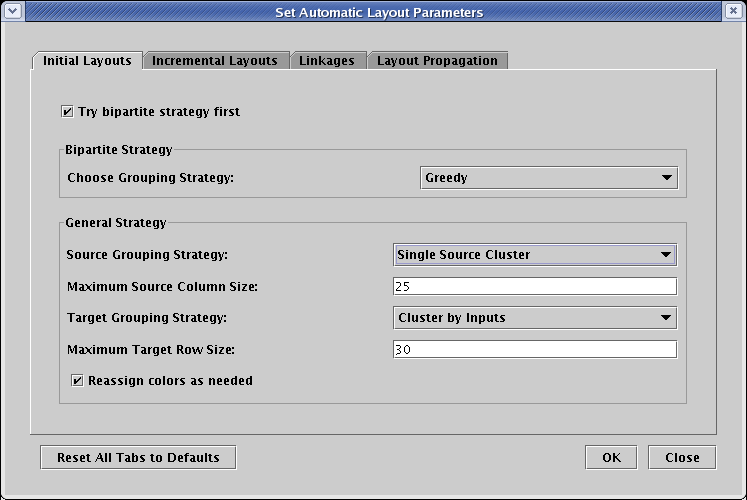The width and height of the screenshot is (747, 500).
Task: Go to the Layout Propagation tab
Action: [x=437, y=61]
